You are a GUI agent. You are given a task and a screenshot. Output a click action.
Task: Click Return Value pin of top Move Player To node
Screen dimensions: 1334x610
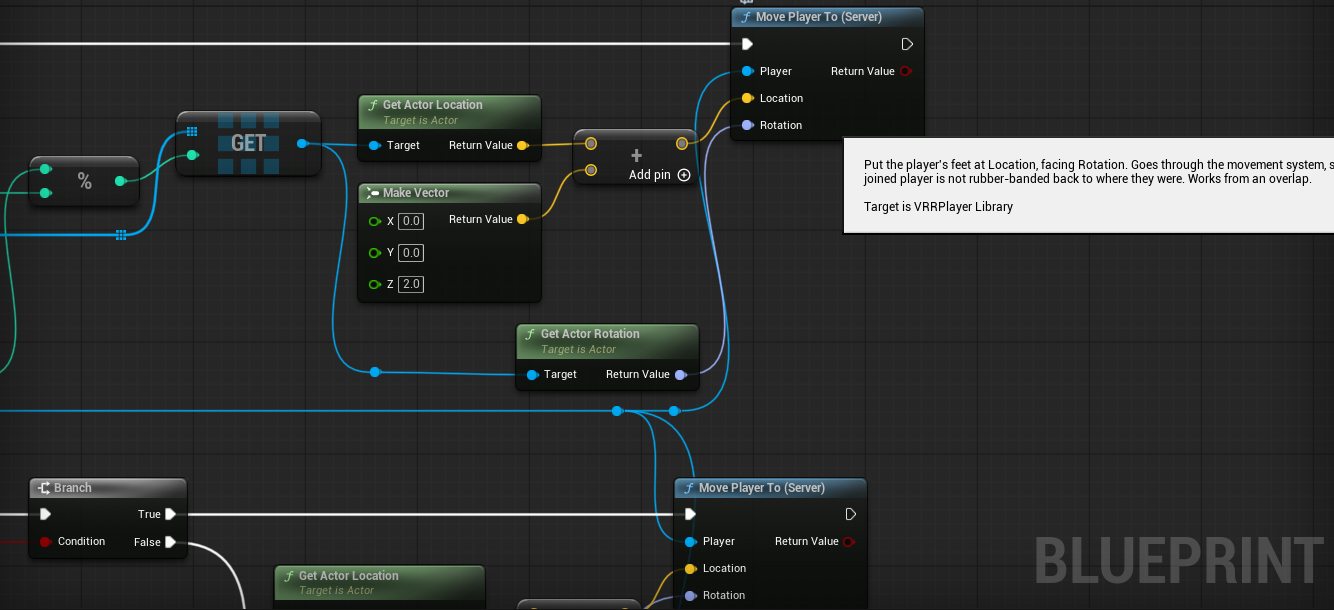[905, 71]
